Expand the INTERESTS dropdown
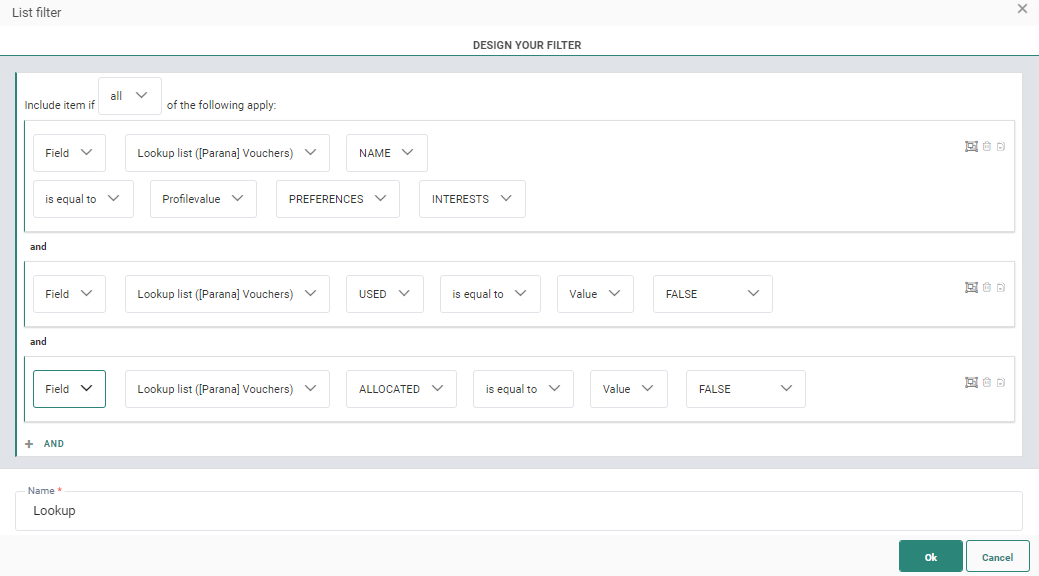 click(x=472, y=199)
